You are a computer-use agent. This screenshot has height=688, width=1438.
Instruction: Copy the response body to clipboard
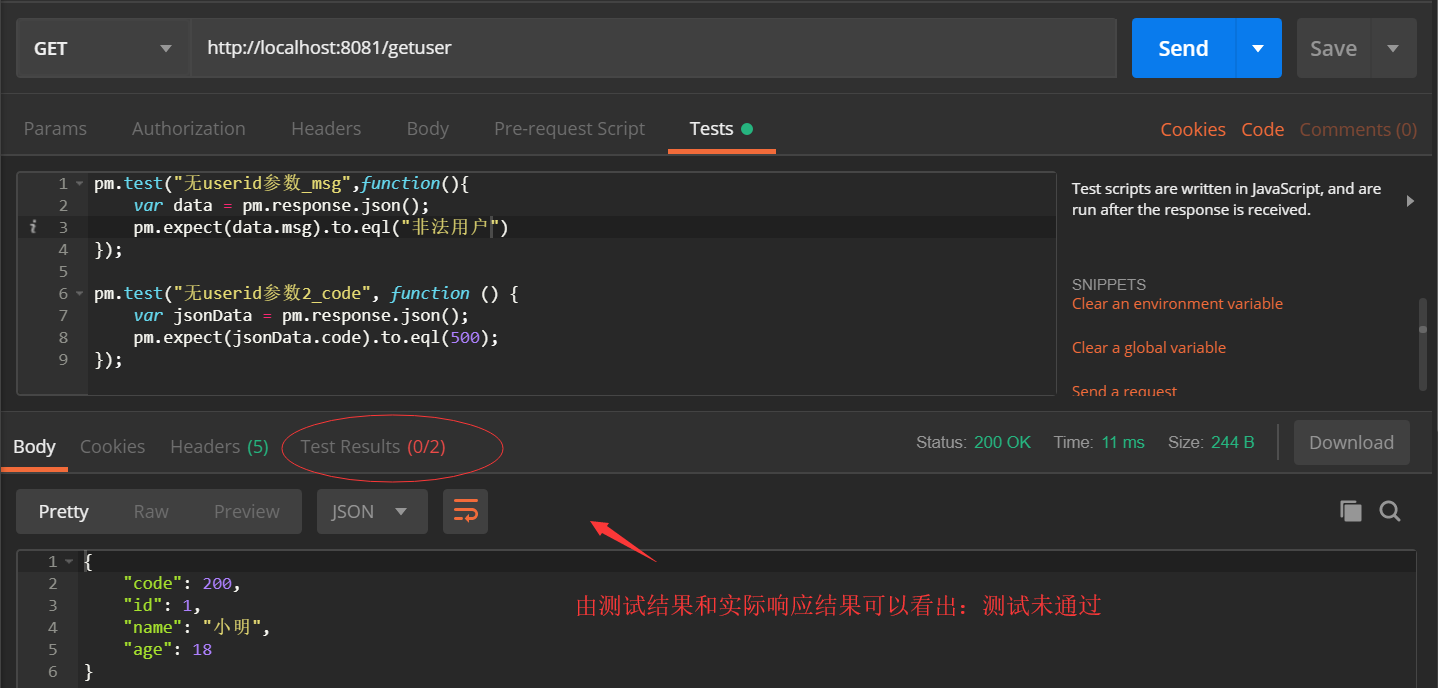pyautogui.click(x=1350, y=511)
